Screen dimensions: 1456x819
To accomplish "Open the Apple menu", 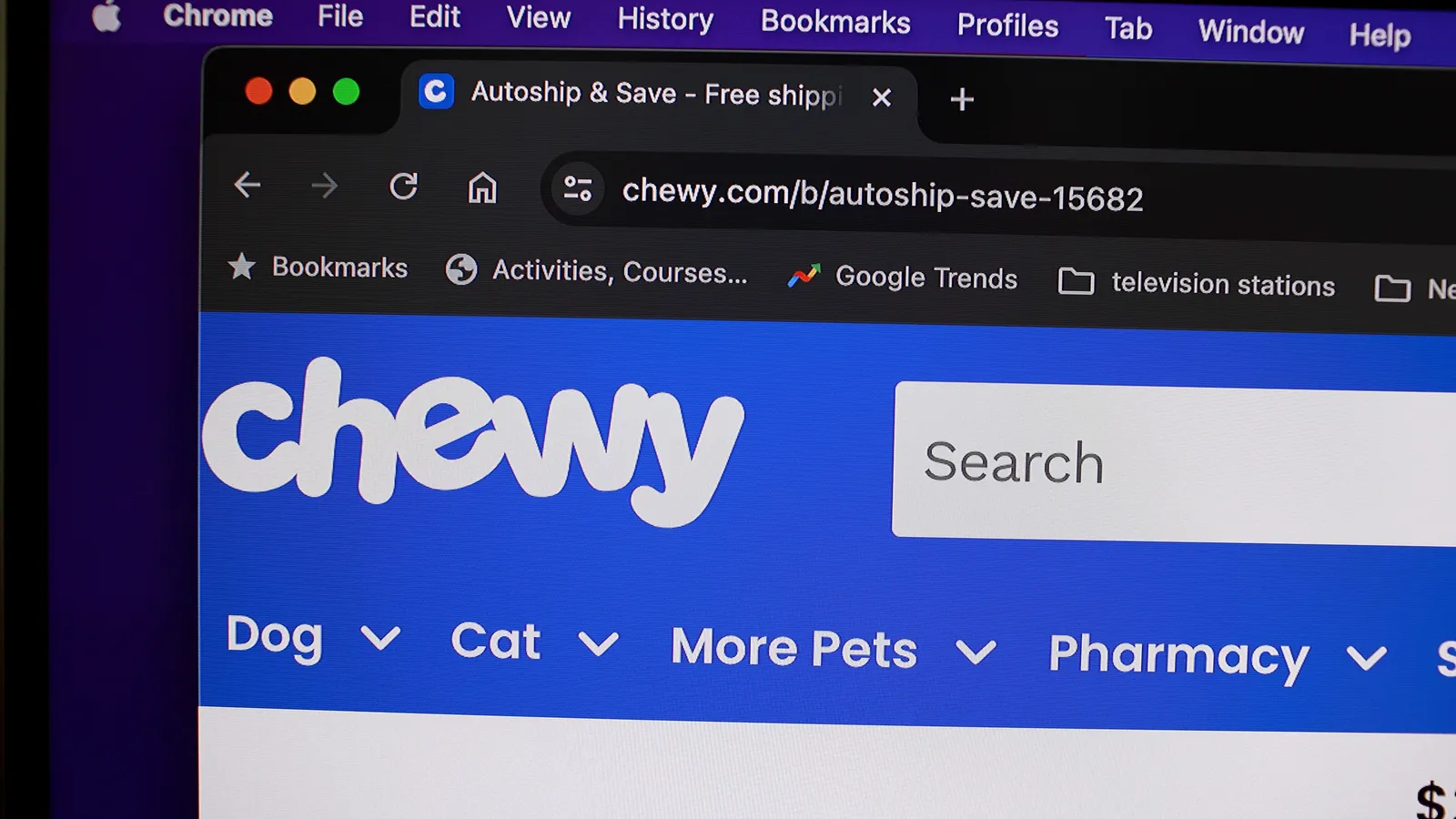I will [106, 15].
